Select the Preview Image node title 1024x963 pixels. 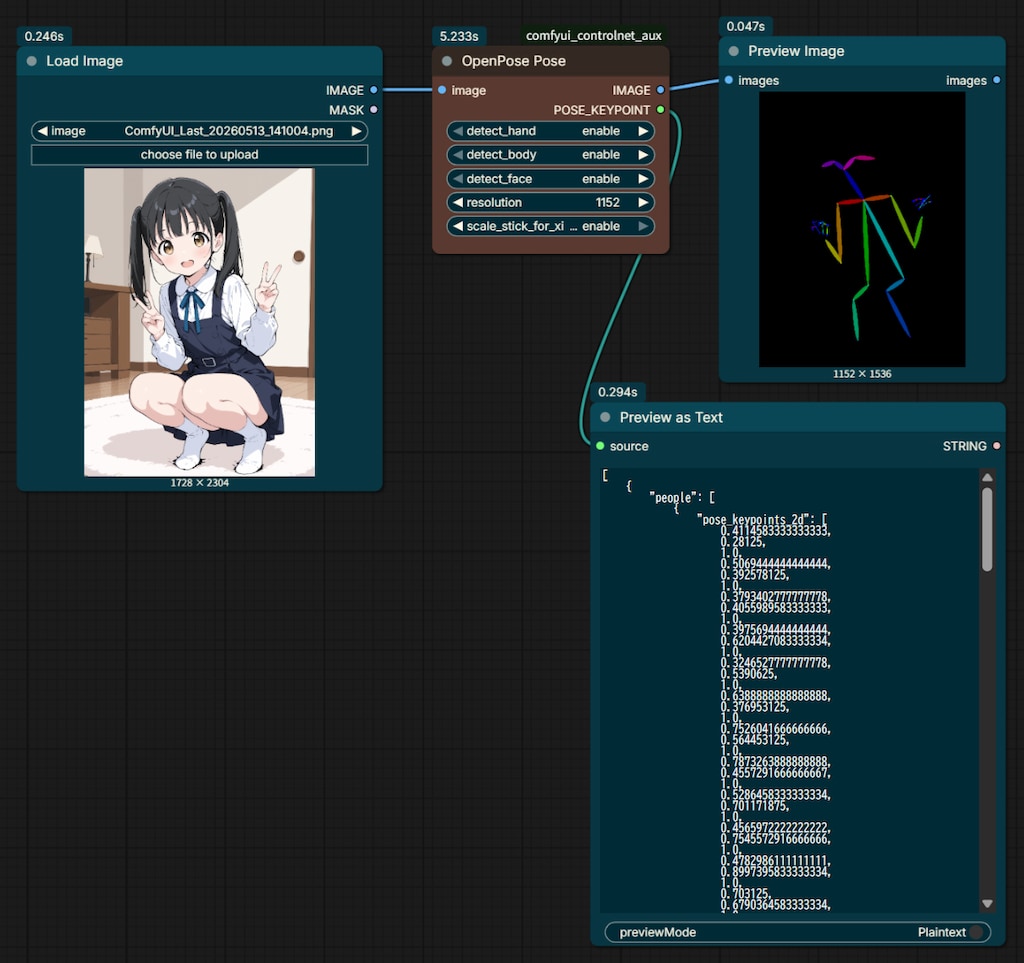796,51
